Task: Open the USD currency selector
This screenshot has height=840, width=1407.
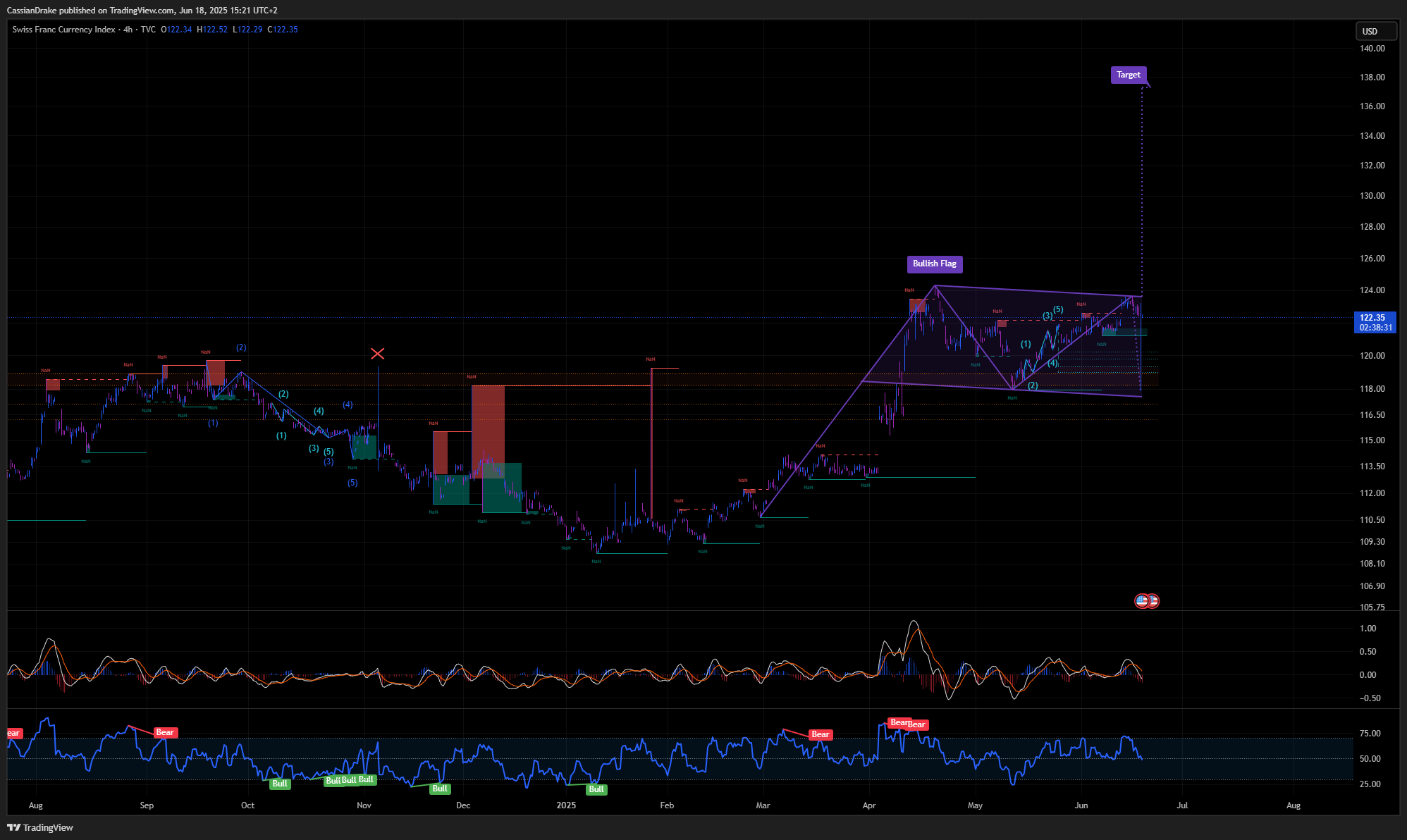Action: (1375, 31)
